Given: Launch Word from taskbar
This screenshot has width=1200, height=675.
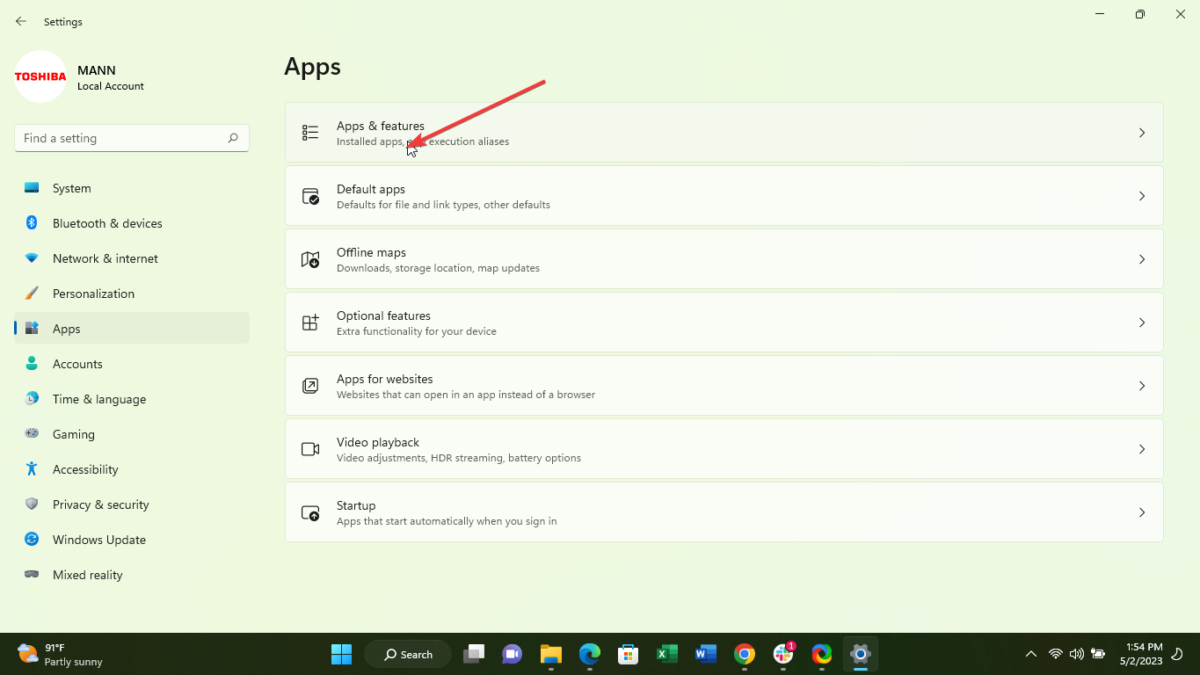Looking at the screenshot, I should [705, 654].
